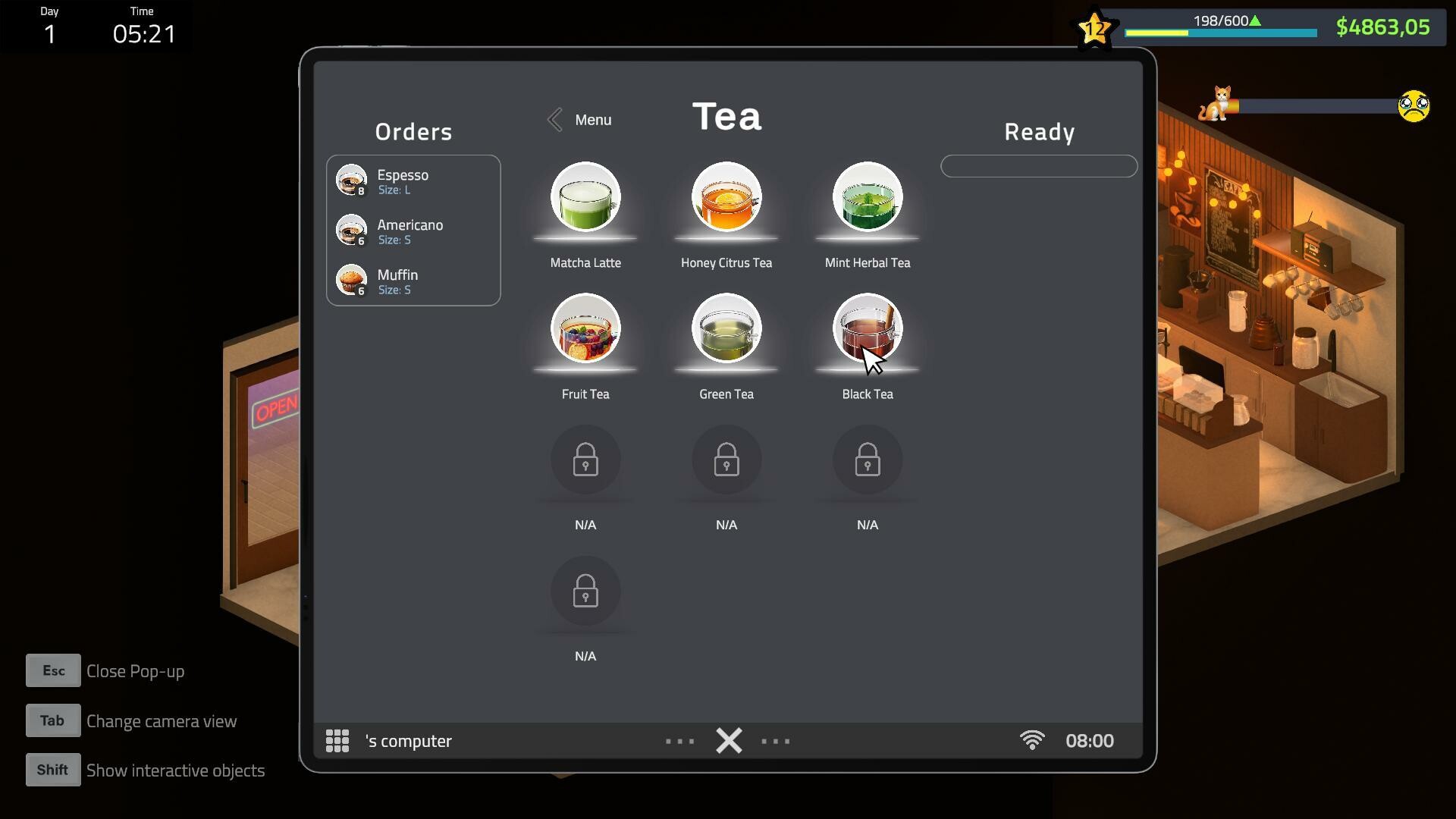Click the grid/apps icon bottom-left
Image resolution: width=1456 pixels, height=819 pixels.
tap(338, 740)
